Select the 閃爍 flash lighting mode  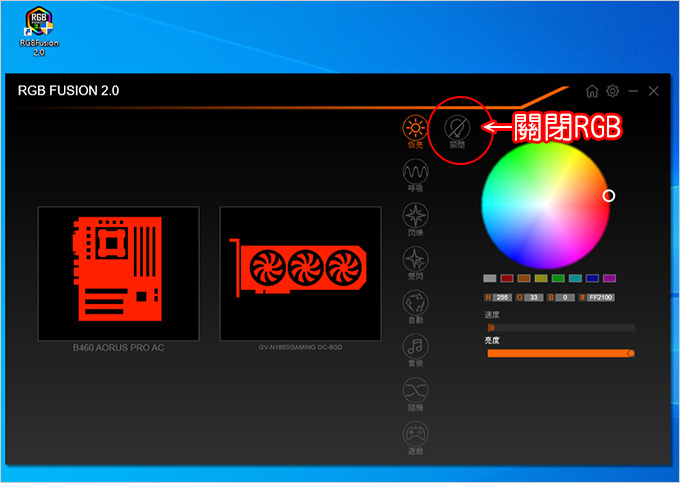coord(415,219)
